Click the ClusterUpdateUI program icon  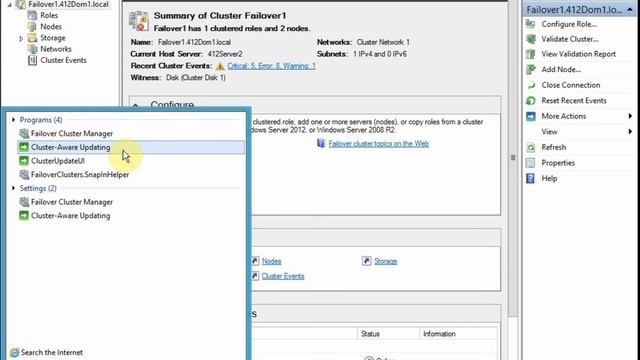click(24, 161)
